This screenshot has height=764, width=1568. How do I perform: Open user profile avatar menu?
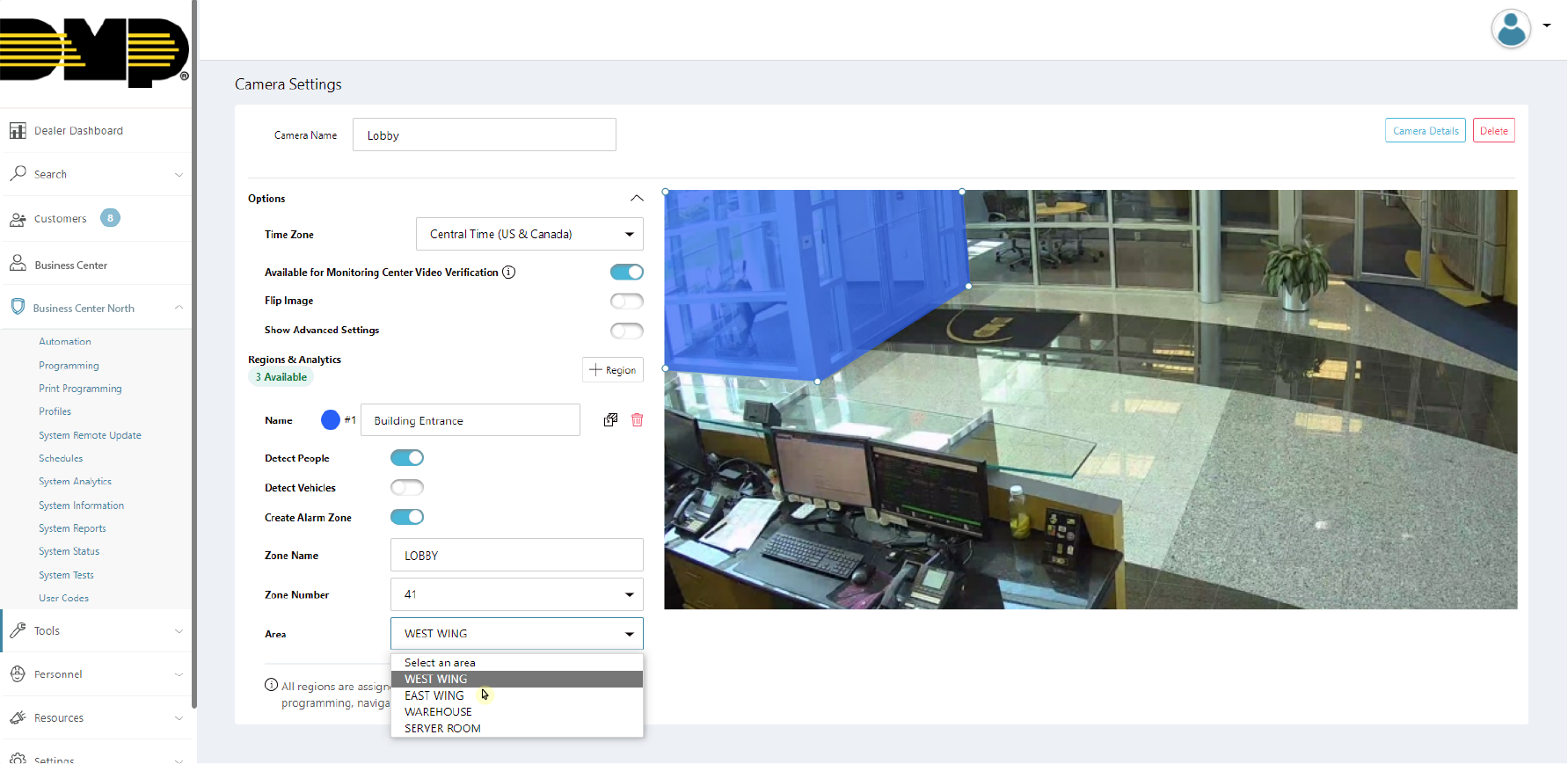(1512, 29)
